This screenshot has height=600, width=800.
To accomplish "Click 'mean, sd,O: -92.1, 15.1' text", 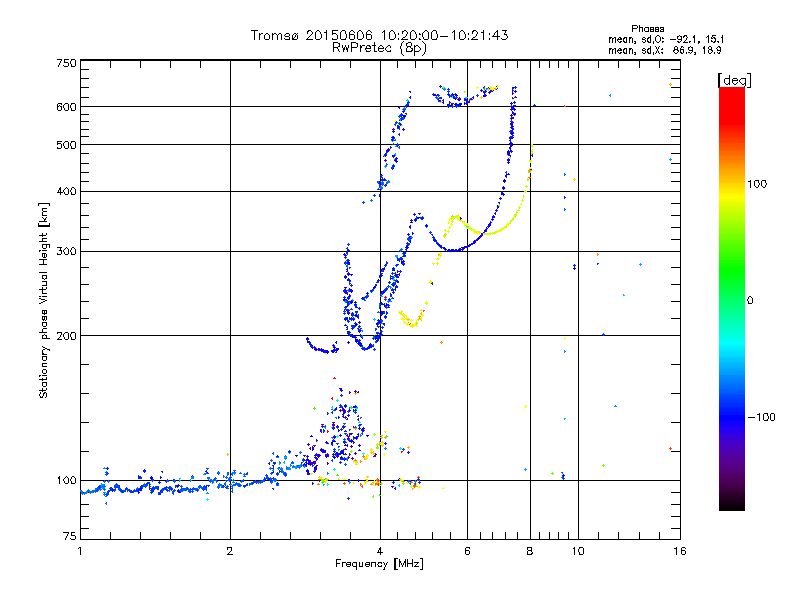I will [x=666, y=40].
